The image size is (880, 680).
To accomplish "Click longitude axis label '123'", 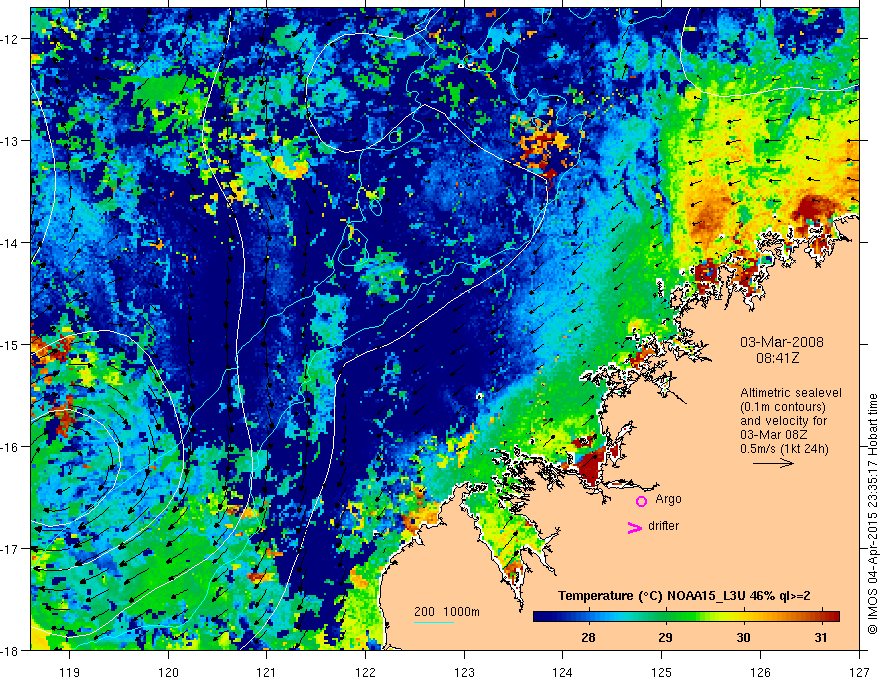I will [464, 672].
